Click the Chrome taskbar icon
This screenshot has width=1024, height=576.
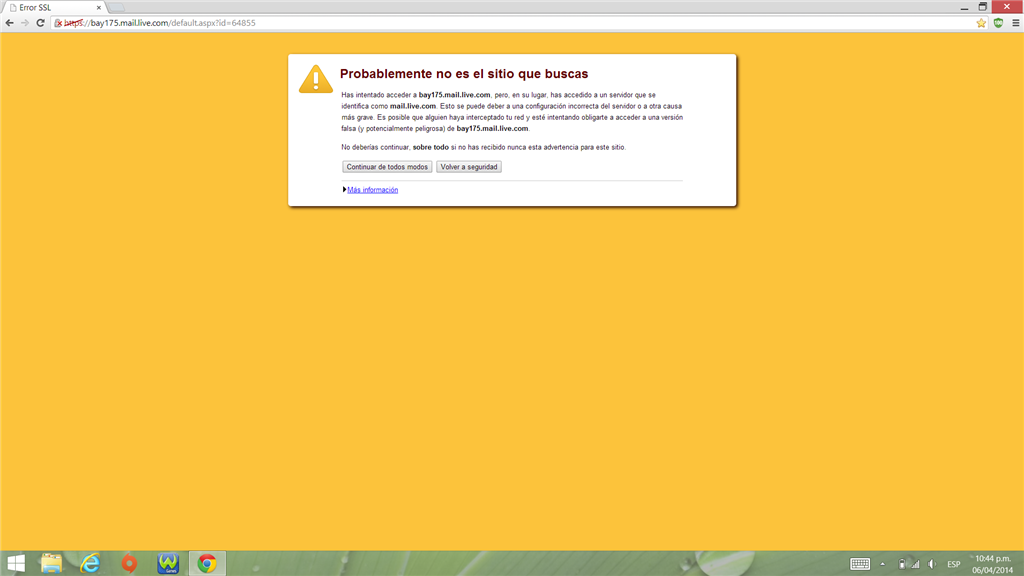(207, 563)
